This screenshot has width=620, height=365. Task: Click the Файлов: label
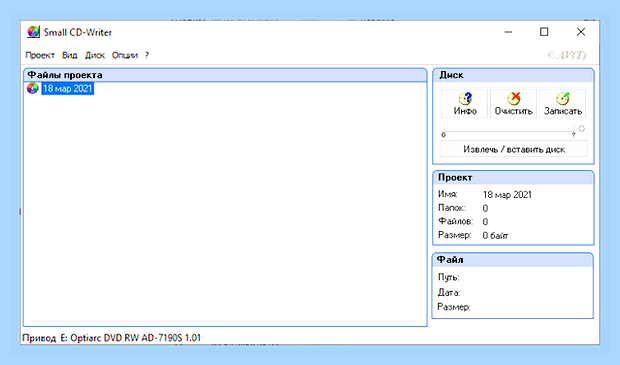(x=455, y=221)
